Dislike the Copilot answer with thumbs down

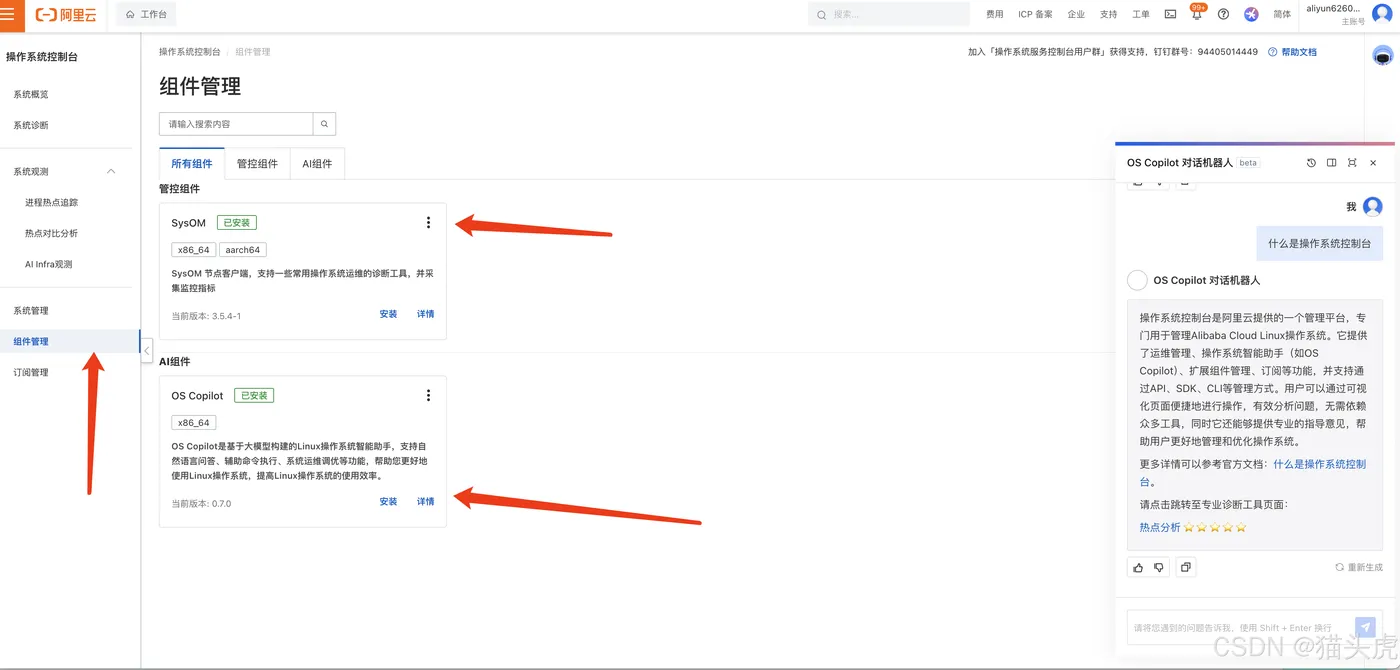1159,567
